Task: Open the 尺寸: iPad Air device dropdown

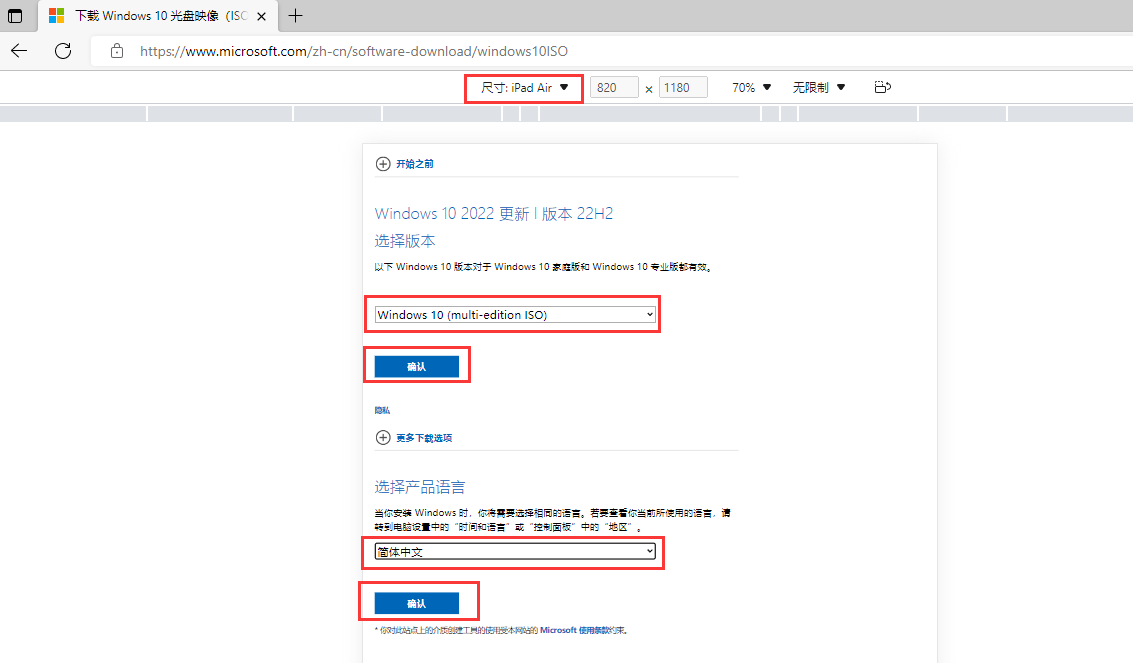Action: click(x=524, y=88)
